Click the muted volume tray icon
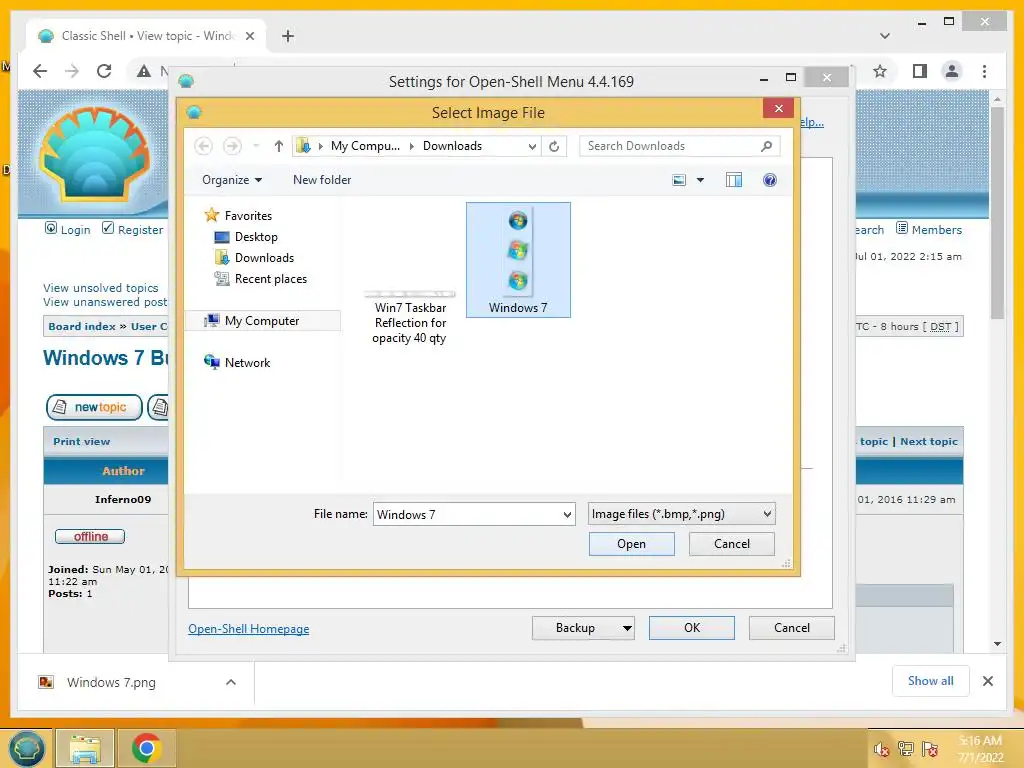Viewport: 1024px width, 768px height. coord(881,749)
